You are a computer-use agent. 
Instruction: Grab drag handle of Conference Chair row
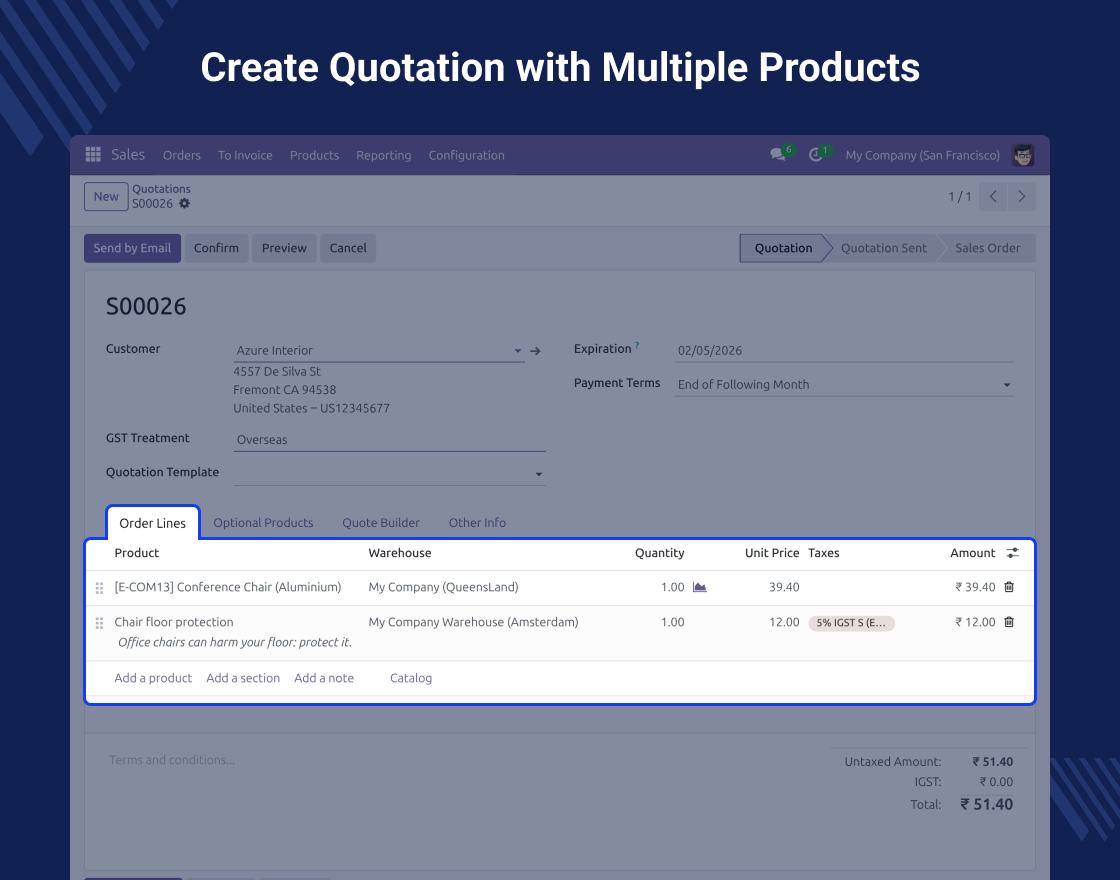tap(99, 588)
